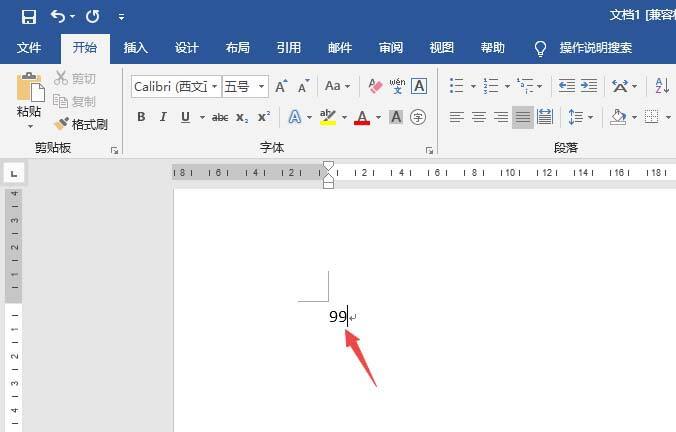This screenshot has height=432, width=676.
Task: Open the highlight color dropdown arrow
Action: [344, 117]
